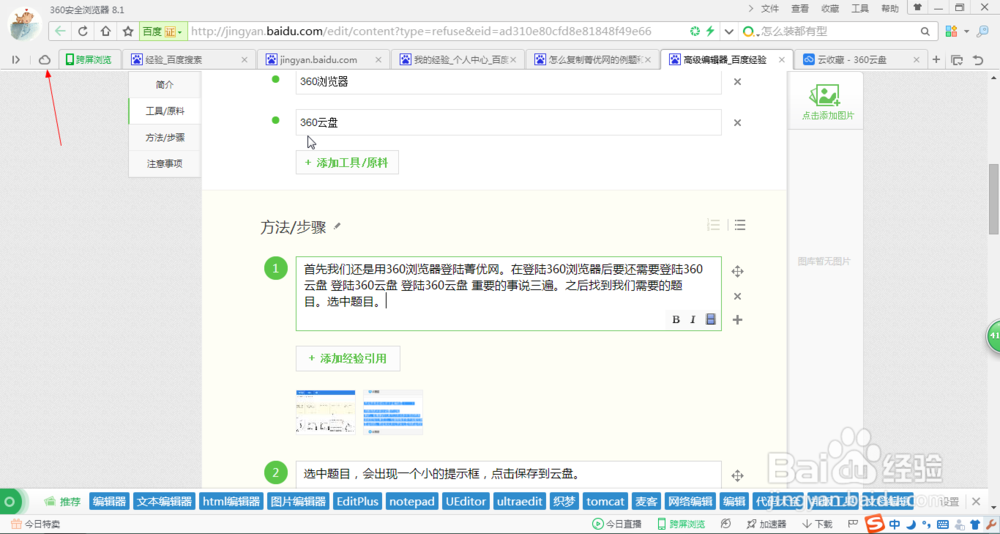This screenshot has width=1000, height=534.
Task: Click the page vertical scrollbar thumb
Action: point(994,199)
